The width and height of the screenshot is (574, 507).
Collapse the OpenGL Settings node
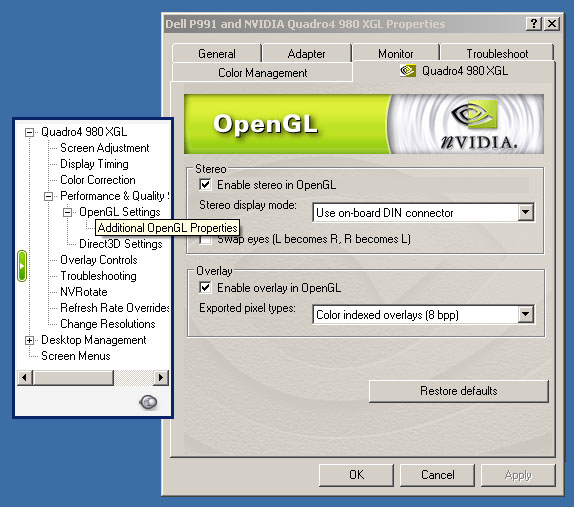68,212
